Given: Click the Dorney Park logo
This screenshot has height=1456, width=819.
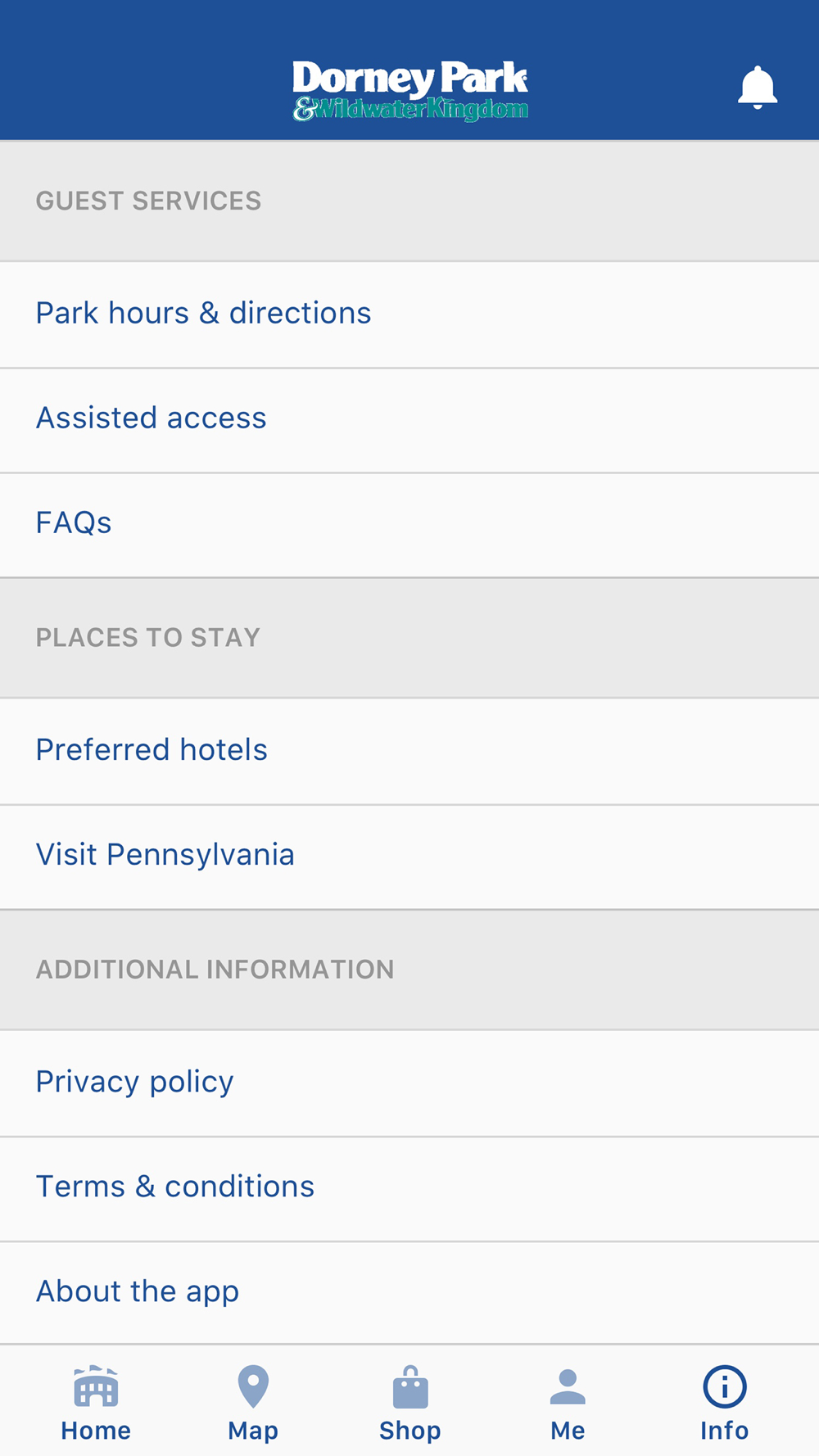Looking at the screenshot, I should pyautogui.click(x=410, y=90).
